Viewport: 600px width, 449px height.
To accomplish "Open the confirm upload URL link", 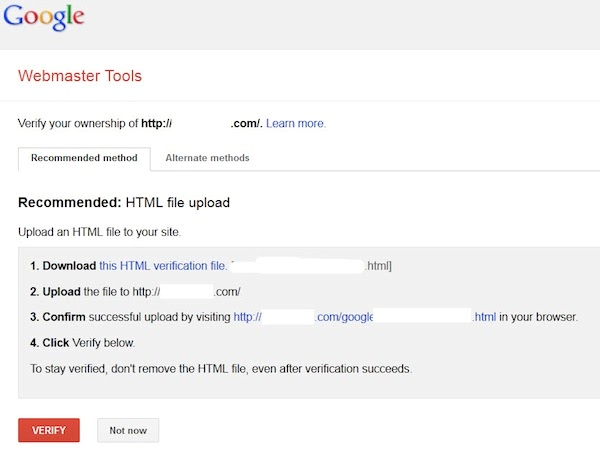I will click(364, 317).
